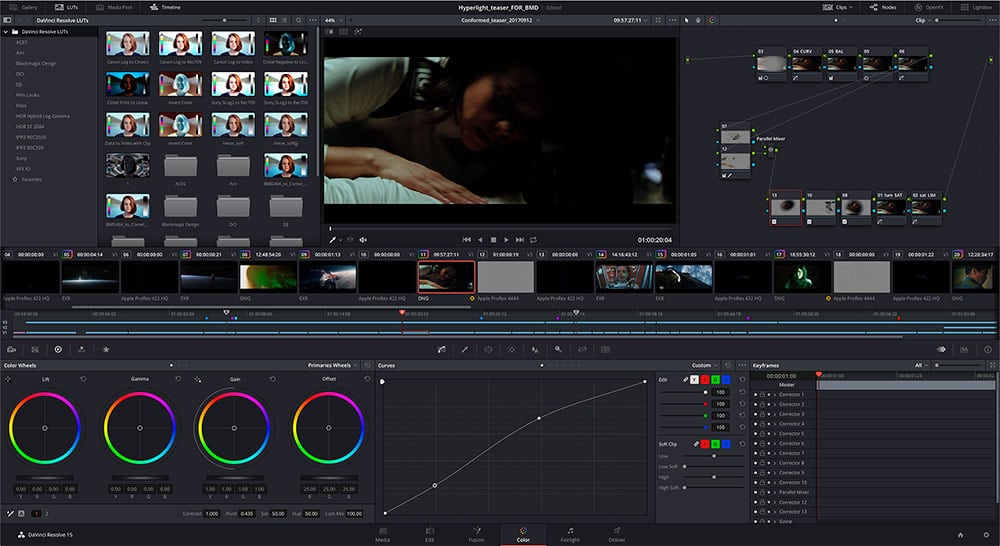Viewport: 1000px width, 546px height.
Task: Open the Custom curves mode dropdown
Action: coord(705,365)
